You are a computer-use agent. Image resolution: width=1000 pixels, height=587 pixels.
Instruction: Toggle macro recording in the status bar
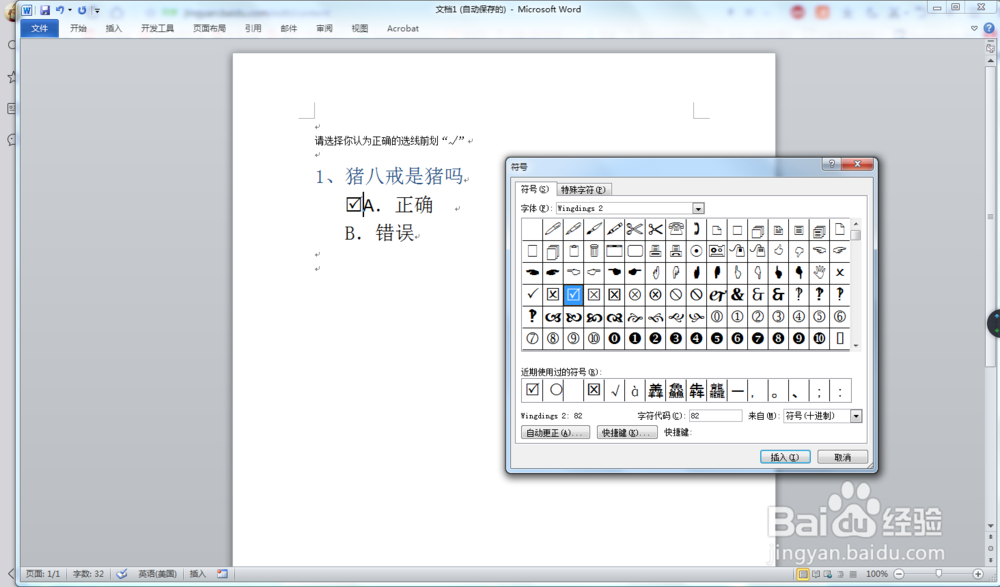(x=223, y=574)
